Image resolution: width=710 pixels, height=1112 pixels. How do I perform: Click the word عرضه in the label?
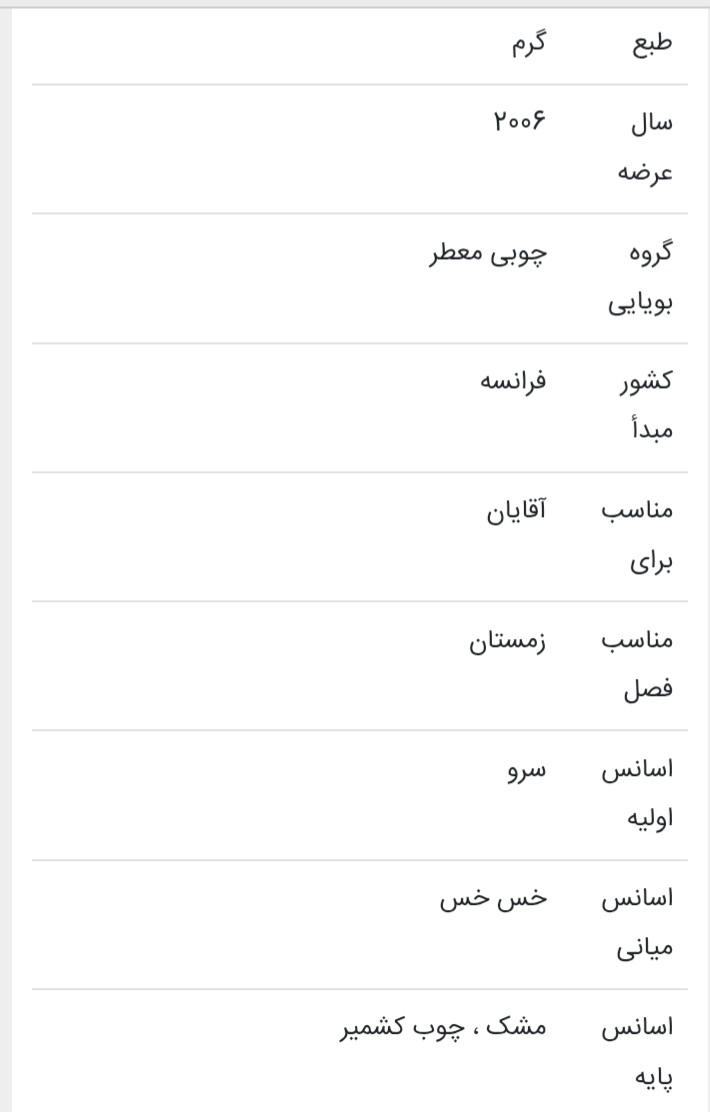[644, 172]
